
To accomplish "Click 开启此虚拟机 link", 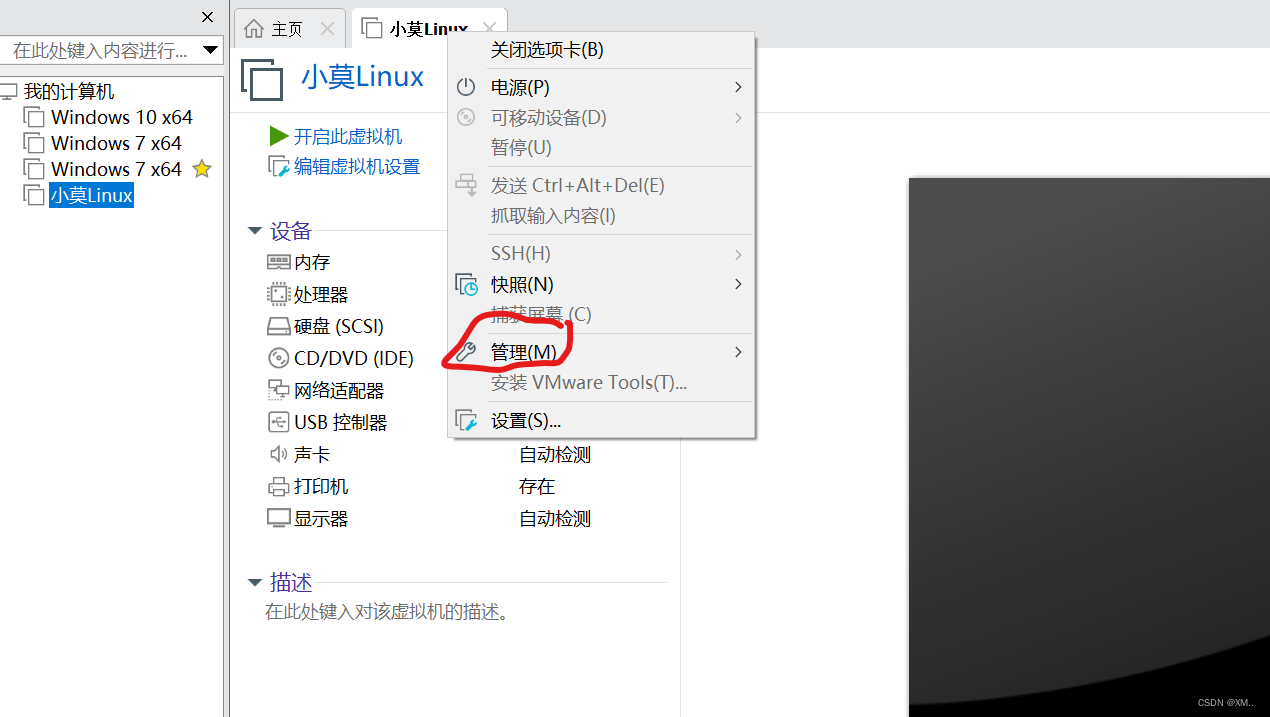I will [x=348, y=137].
